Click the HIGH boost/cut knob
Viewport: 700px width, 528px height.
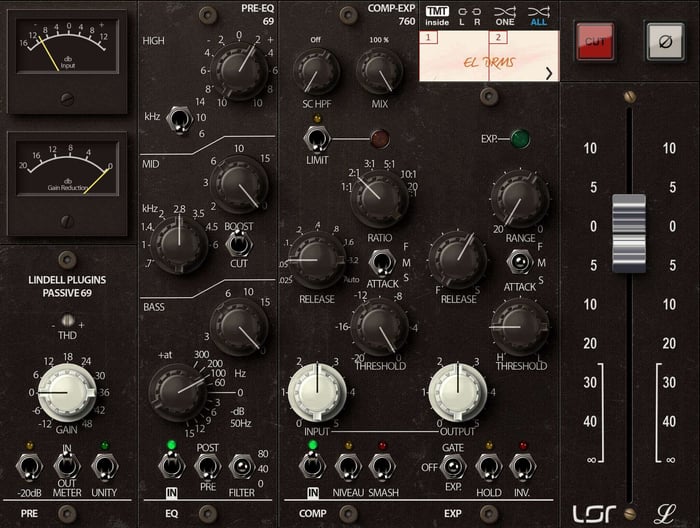tap(239, 71)
